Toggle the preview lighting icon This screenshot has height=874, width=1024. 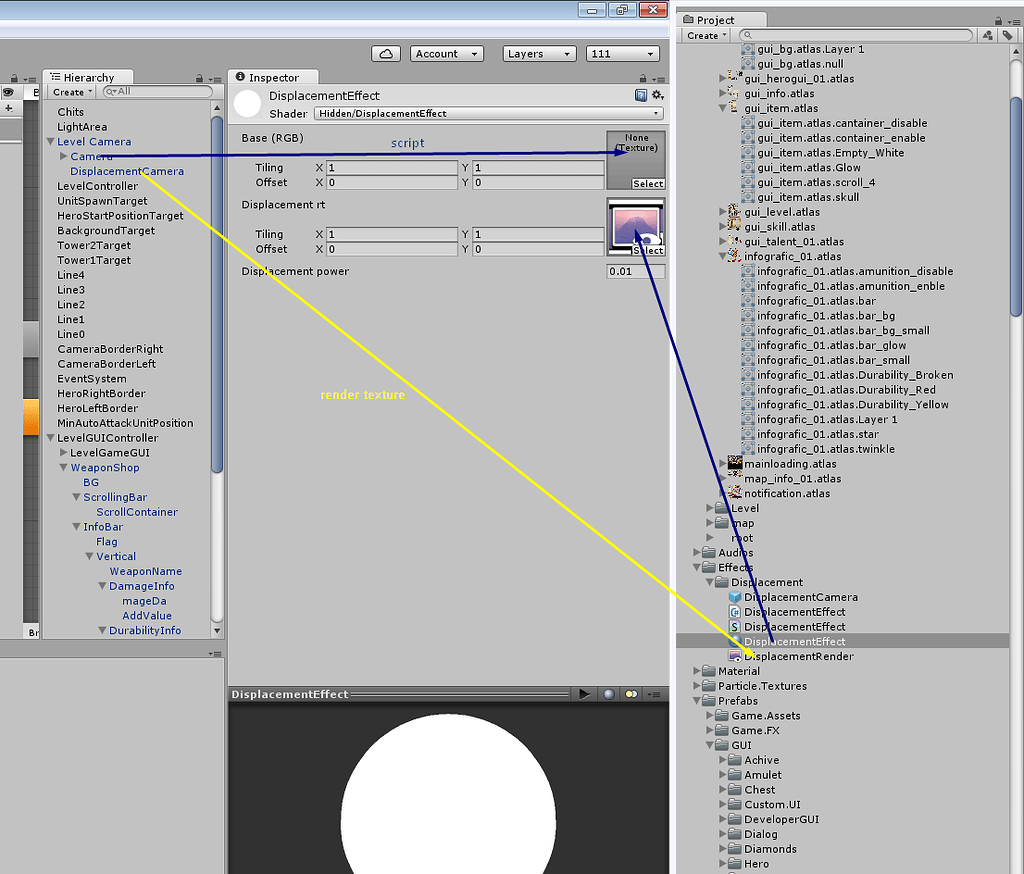tap(631, 693)
